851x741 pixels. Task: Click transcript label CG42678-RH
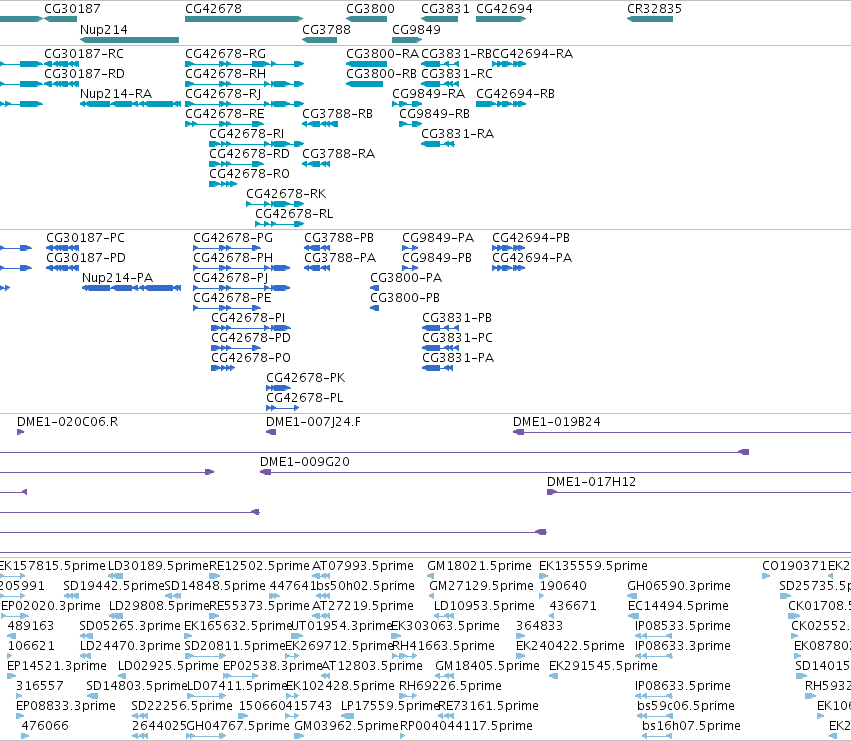point(225,74)
